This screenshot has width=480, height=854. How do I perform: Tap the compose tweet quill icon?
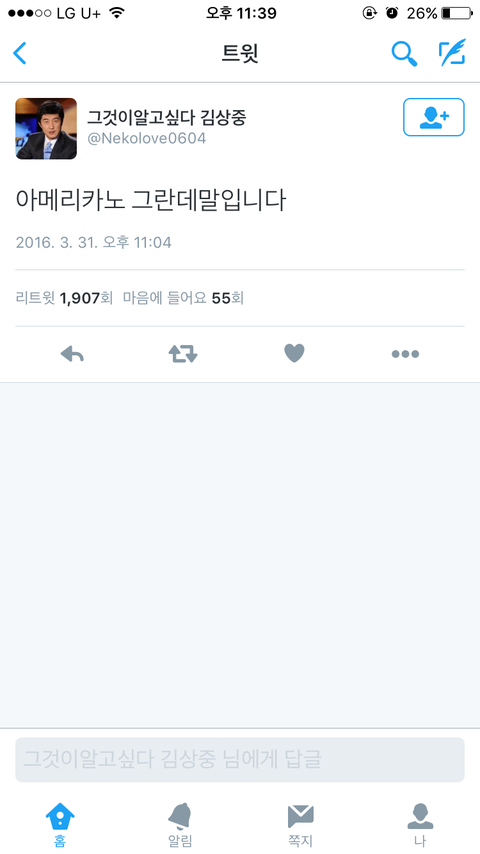pos(452,52)
